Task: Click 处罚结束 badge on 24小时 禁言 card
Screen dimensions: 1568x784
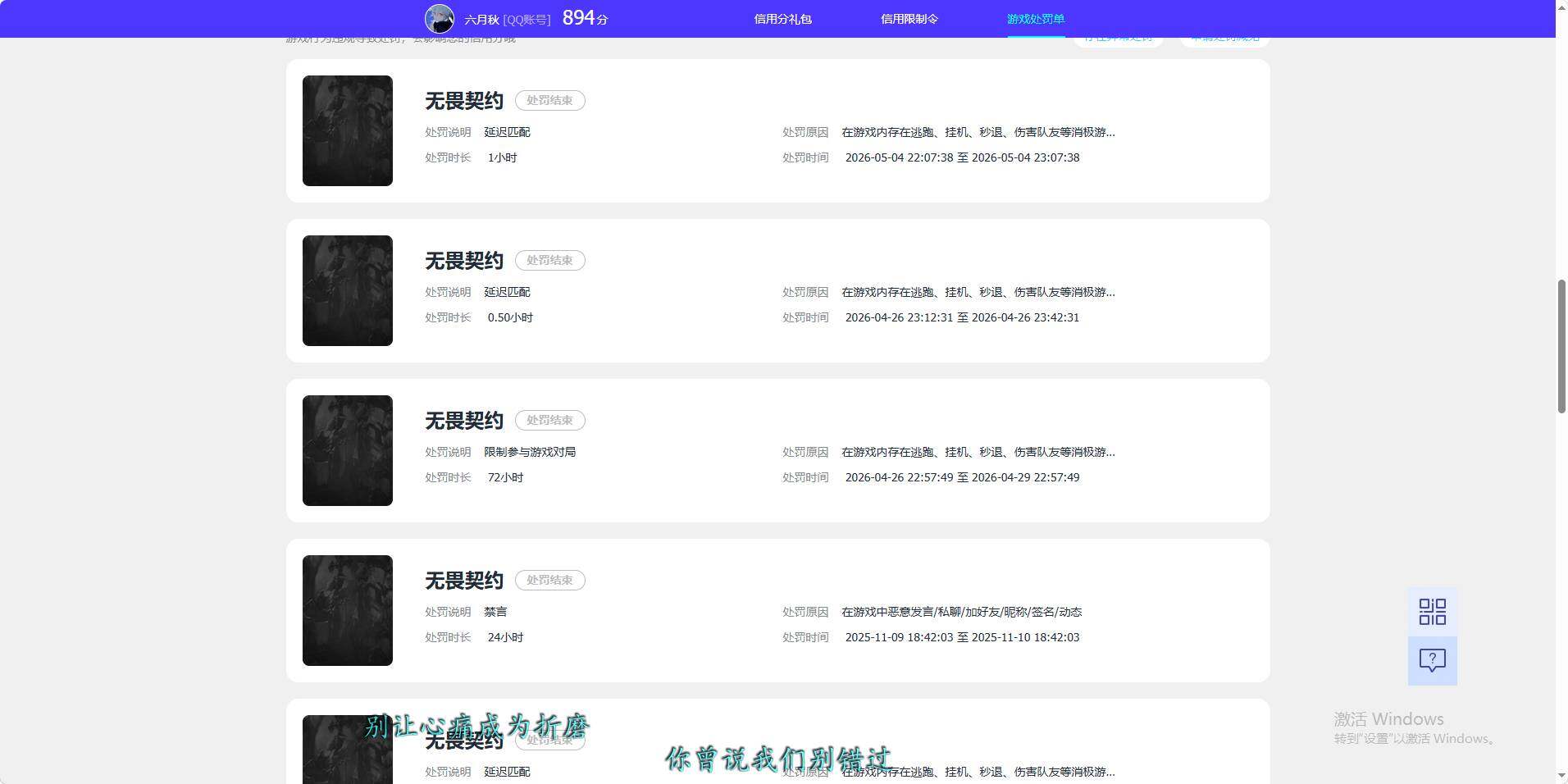Action: point(549,580)
